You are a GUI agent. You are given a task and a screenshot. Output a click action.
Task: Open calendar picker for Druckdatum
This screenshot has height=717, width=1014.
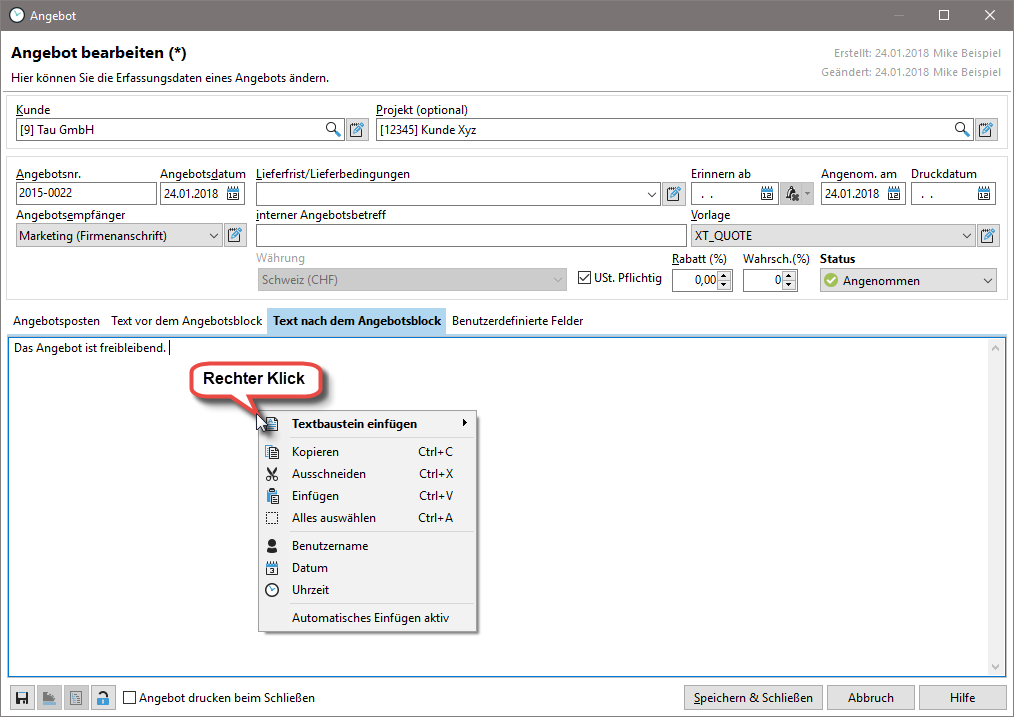[984, 194]
